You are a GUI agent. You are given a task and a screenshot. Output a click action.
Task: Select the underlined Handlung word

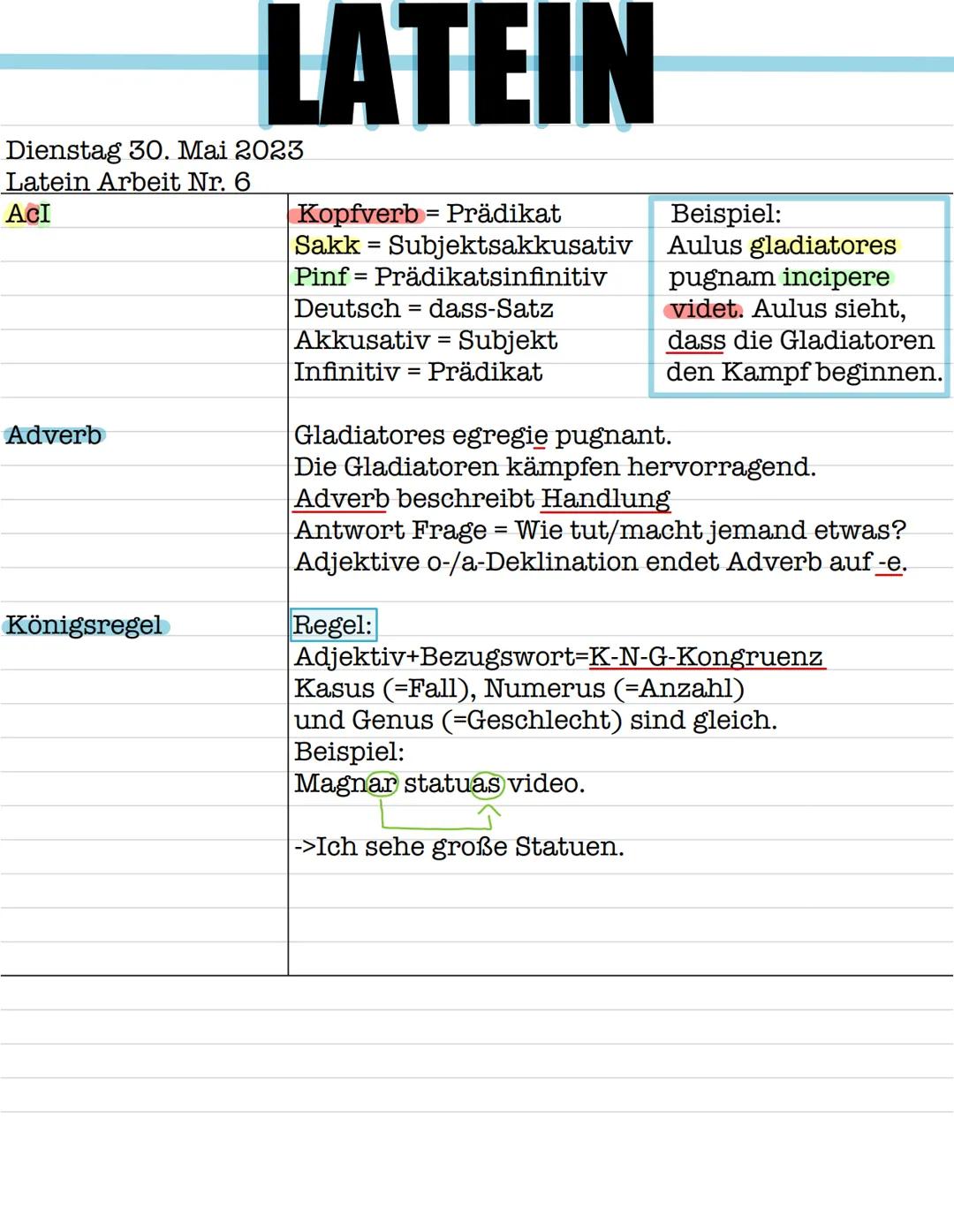click(606, 497)
